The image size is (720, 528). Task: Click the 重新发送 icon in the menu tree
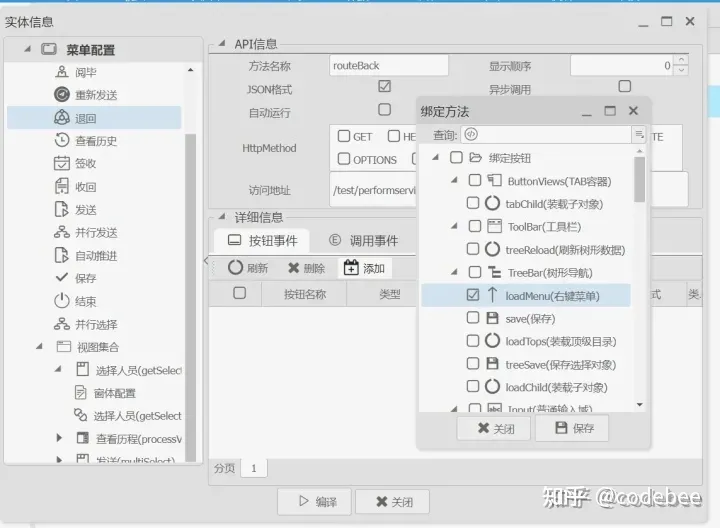click(62, 94)
